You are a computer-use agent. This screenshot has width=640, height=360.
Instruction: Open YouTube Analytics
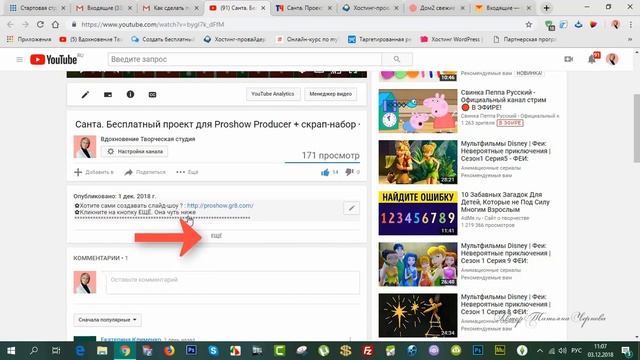coord(273,94)
